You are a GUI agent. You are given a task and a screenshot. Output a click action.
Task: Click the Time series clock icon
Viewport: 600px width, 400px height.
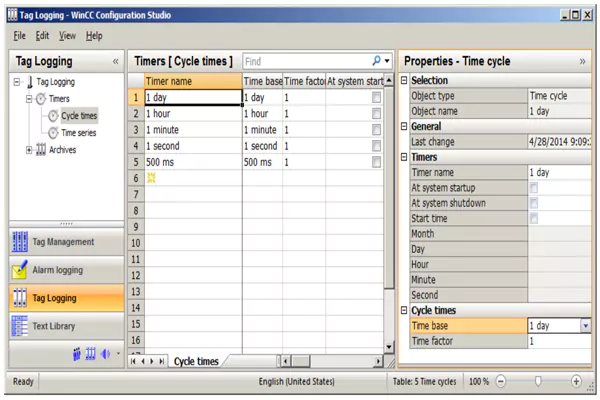tap(53, 133)
